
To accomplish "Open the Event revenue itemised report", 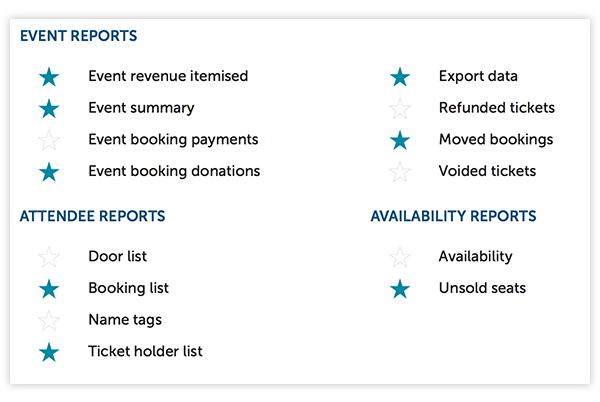I will tap(168, 76).
